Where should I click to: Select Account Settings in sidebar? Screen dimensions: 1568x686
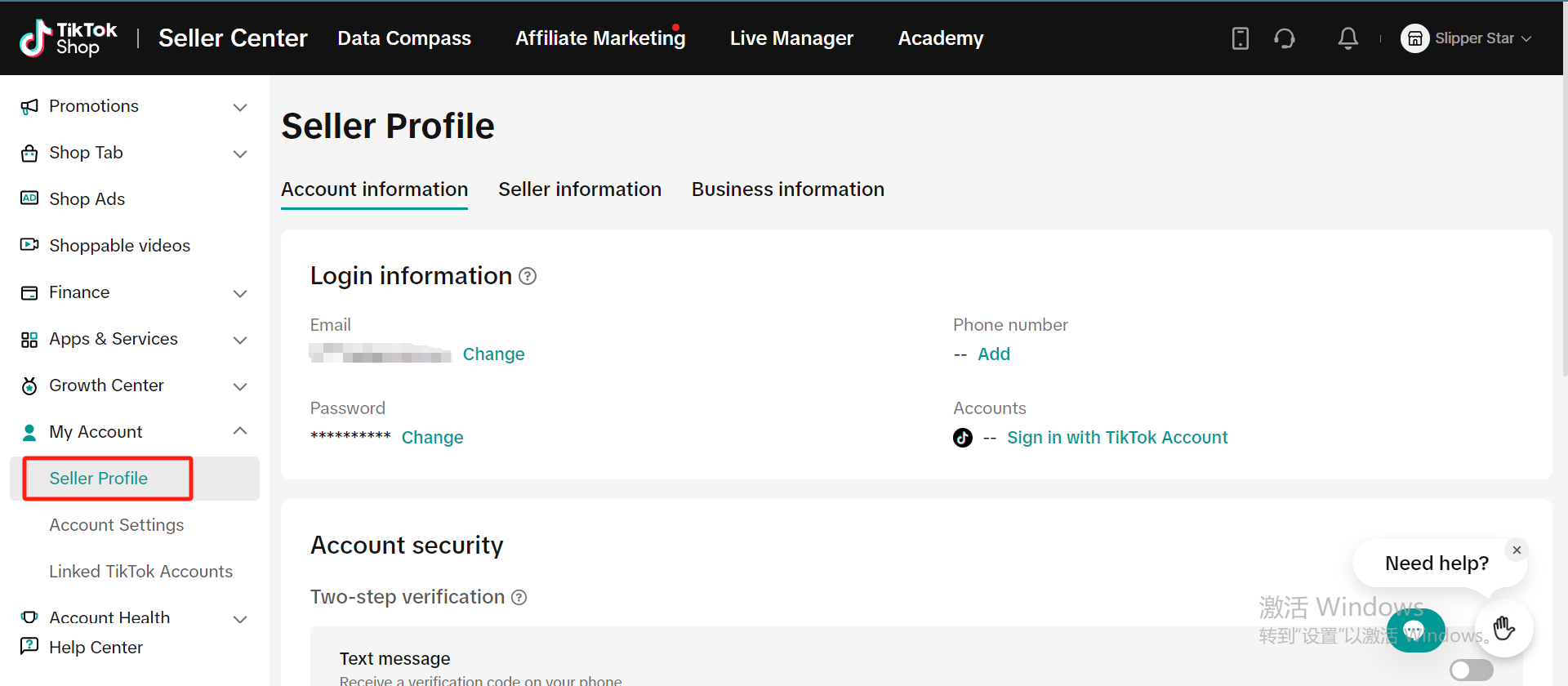[117, 525]
